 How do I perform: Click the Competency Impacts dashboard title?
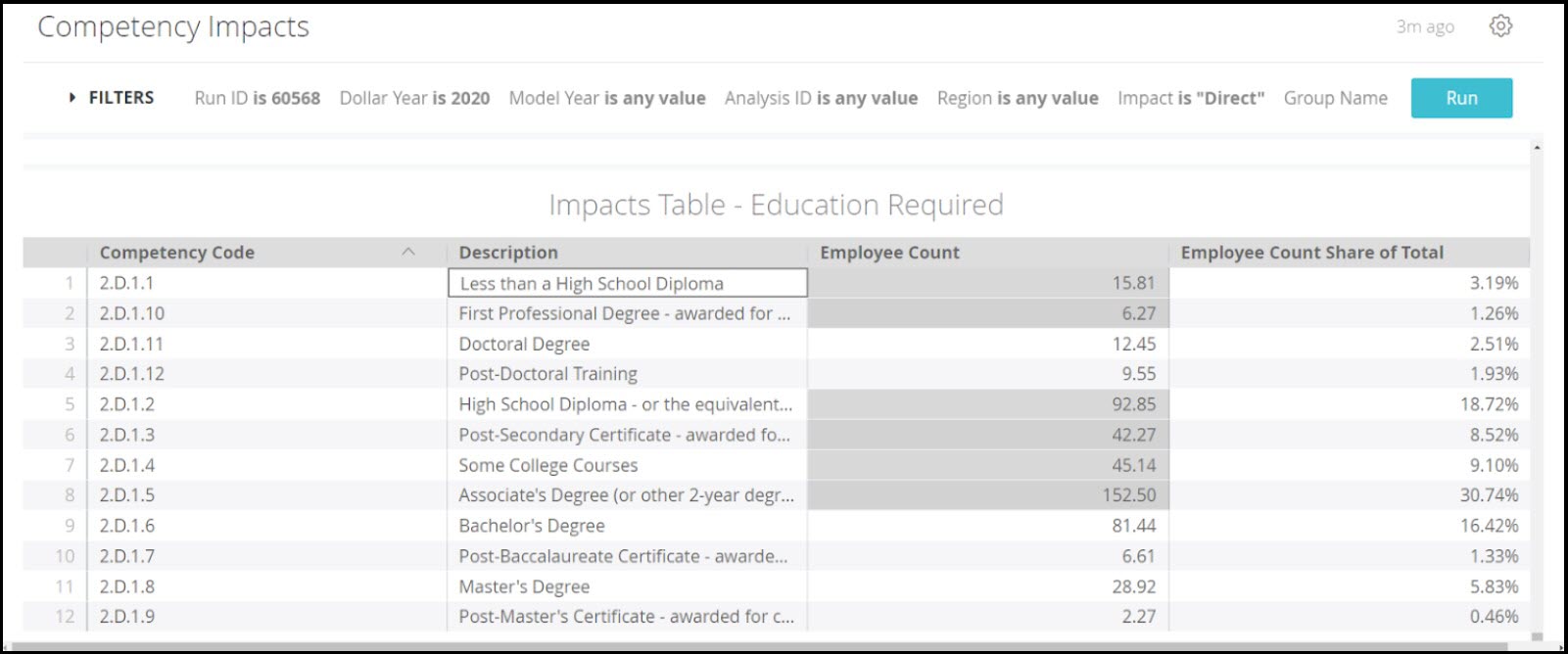(x=173, y=26)
